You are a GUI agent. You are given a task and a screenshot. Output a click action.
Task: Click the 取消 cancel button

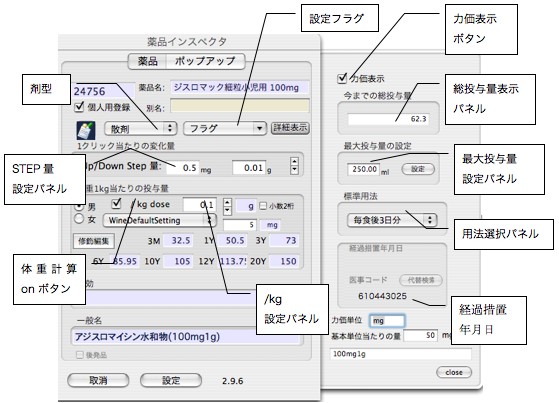tap(98, 381)
